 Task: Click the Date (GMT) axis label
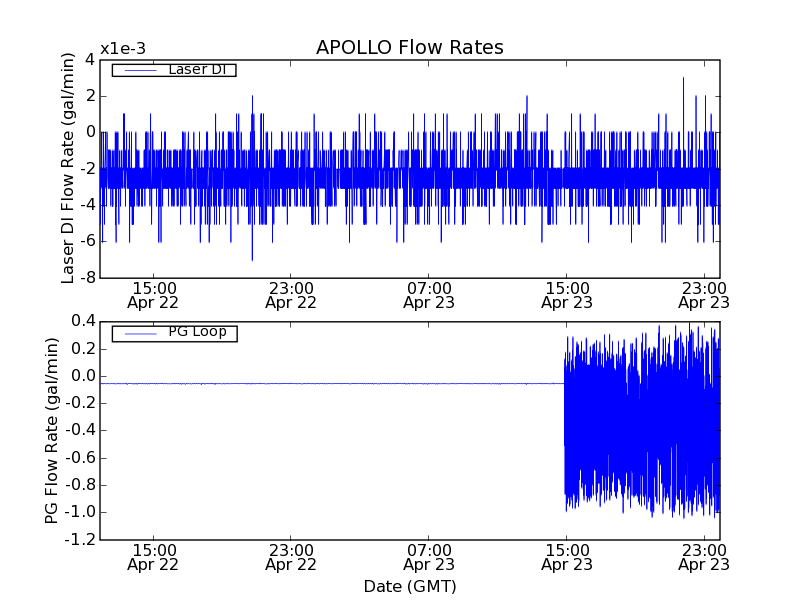(x=410, y=586)
